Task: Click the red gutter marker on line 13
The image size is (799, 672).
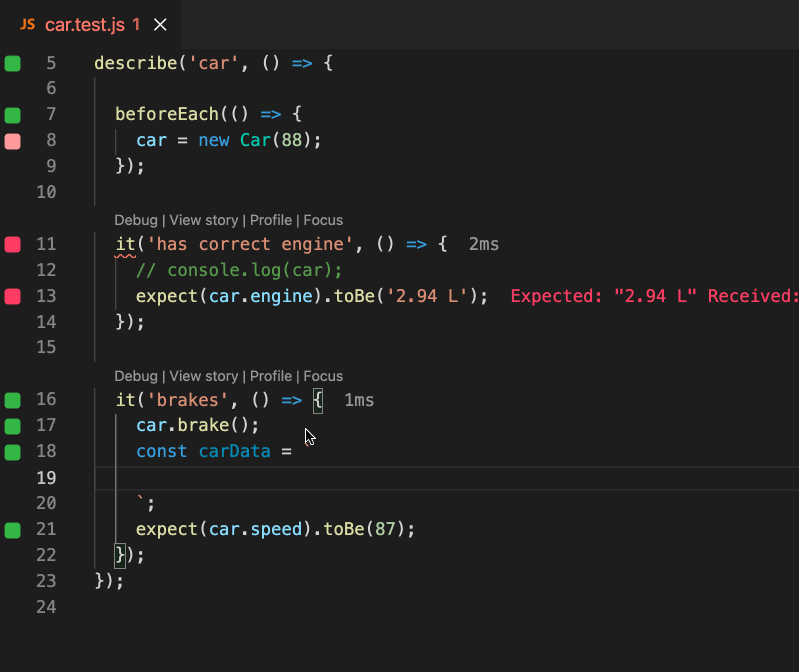Action: pyautogui.click(x=12, y=297)
